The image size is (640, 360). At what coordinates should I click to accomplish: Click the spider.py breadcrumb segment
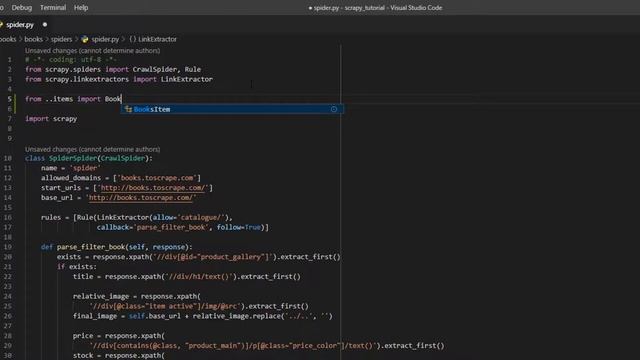pyautogui.click(x=105, y=39)
